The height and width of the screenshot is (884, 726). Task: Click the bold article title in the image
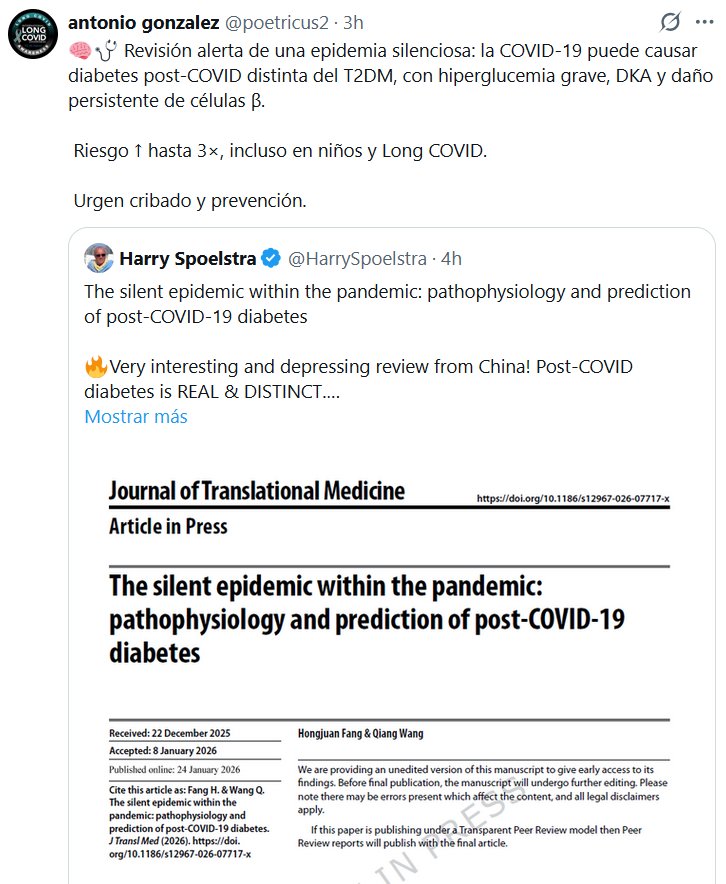[366, 618]
